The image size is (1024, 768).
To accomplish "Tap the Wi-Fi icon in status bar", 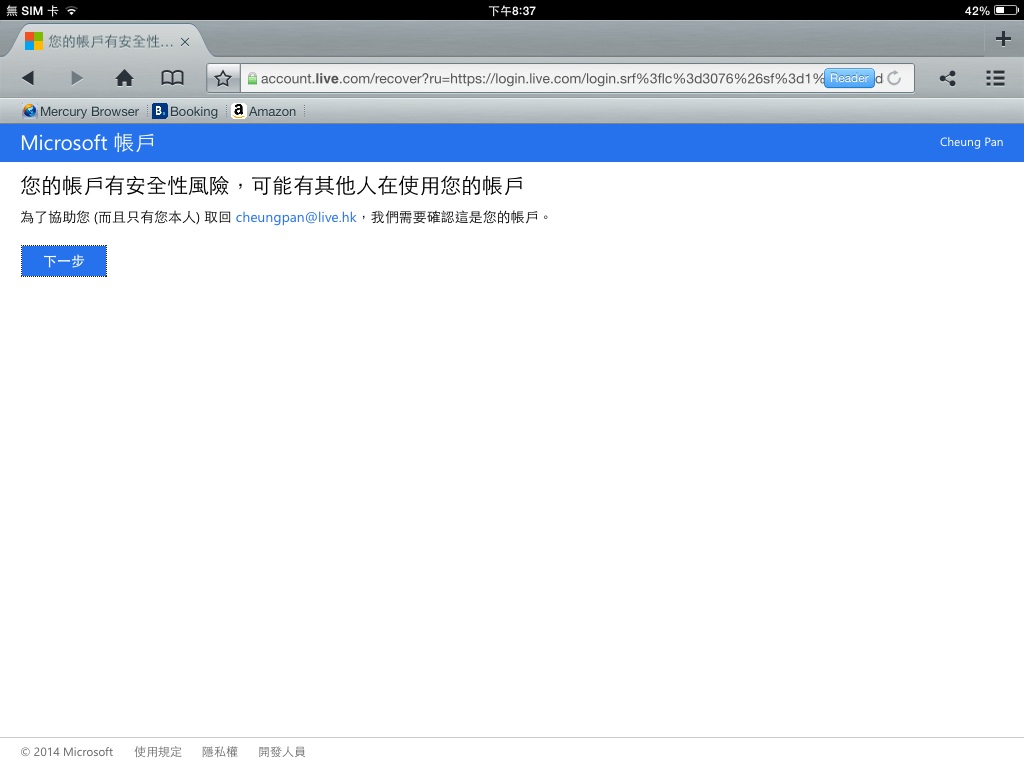I will pyautogui.click(x=71, y=10).
